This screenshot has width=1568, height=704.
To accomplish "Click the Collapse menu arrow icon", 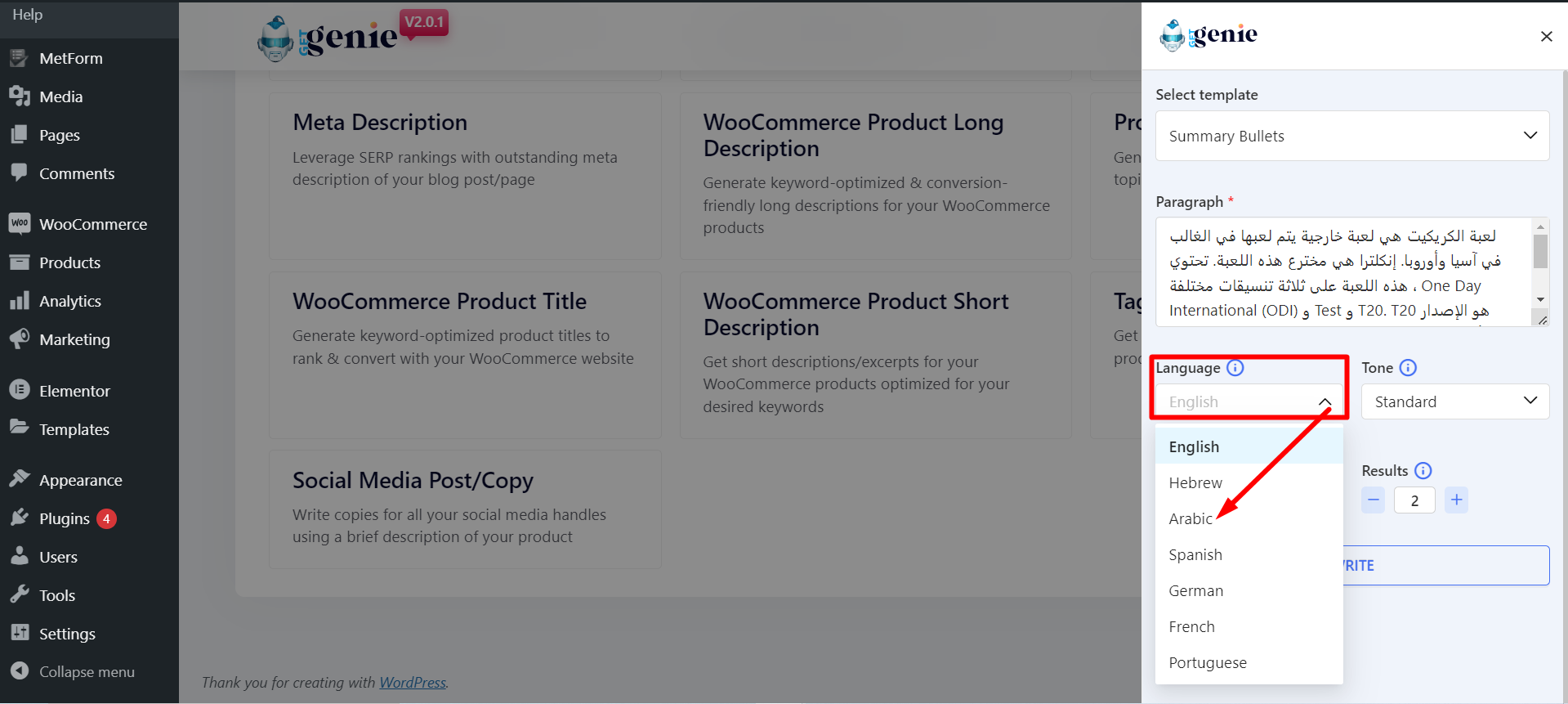I will tap(20, 671).
